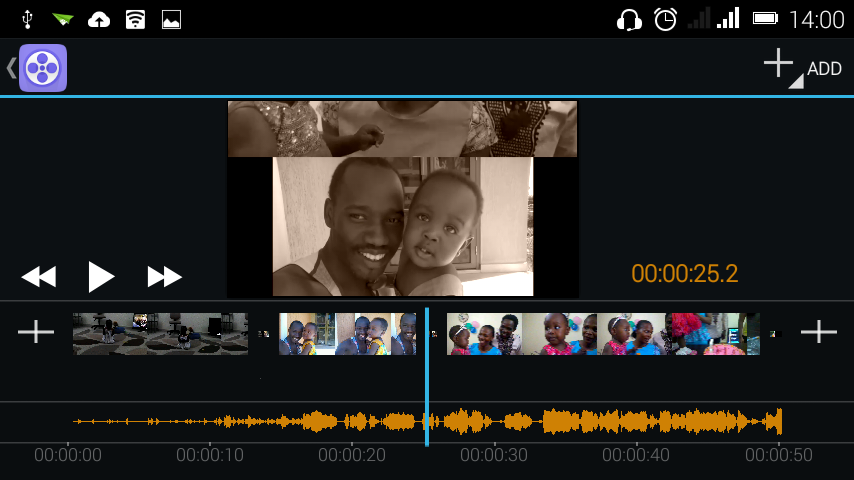Fast forward the video preview
Image resolution: width=854 pixels, height=480 pixels.
(x=164, y=277)
